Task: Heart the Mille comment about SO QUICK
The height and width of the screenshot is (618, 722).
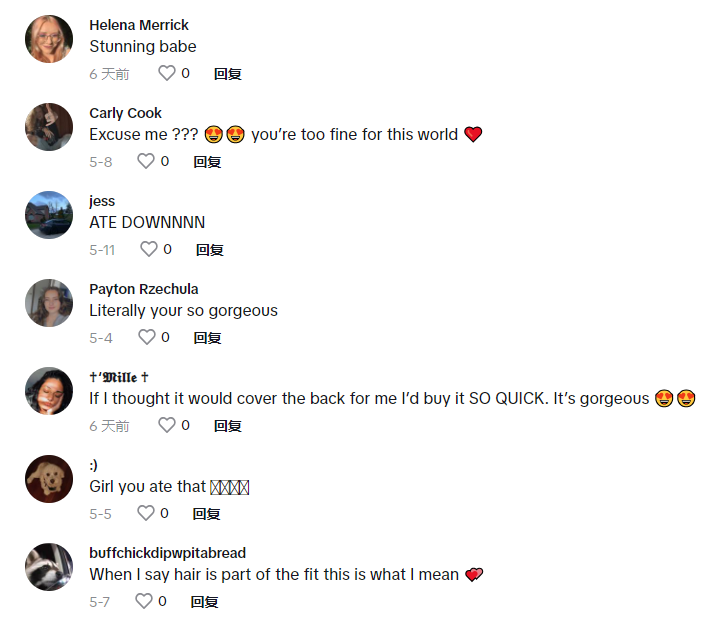Action: 167,425
